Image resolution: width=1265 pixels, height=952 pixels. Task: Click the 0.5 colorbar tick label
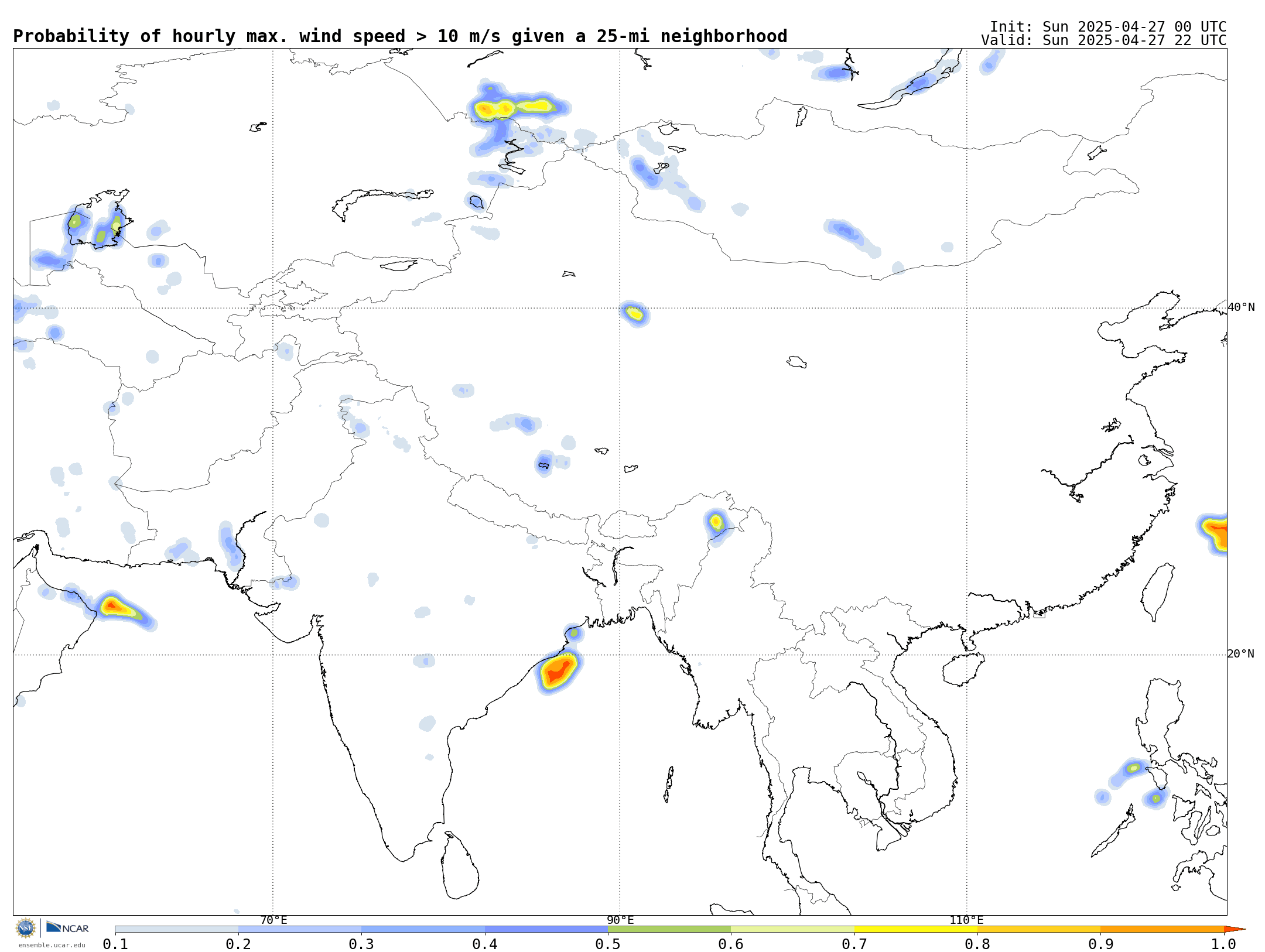point(608,944)
